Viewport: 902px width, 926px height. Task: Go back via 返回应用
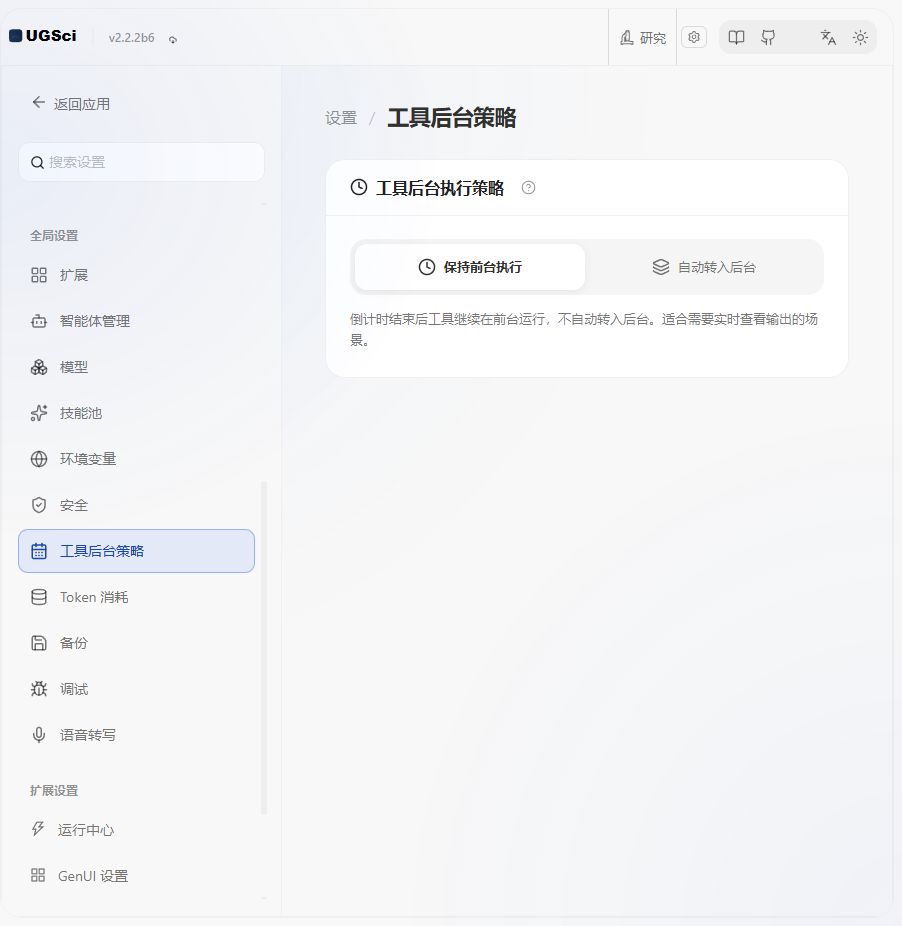tap(71, 104)
